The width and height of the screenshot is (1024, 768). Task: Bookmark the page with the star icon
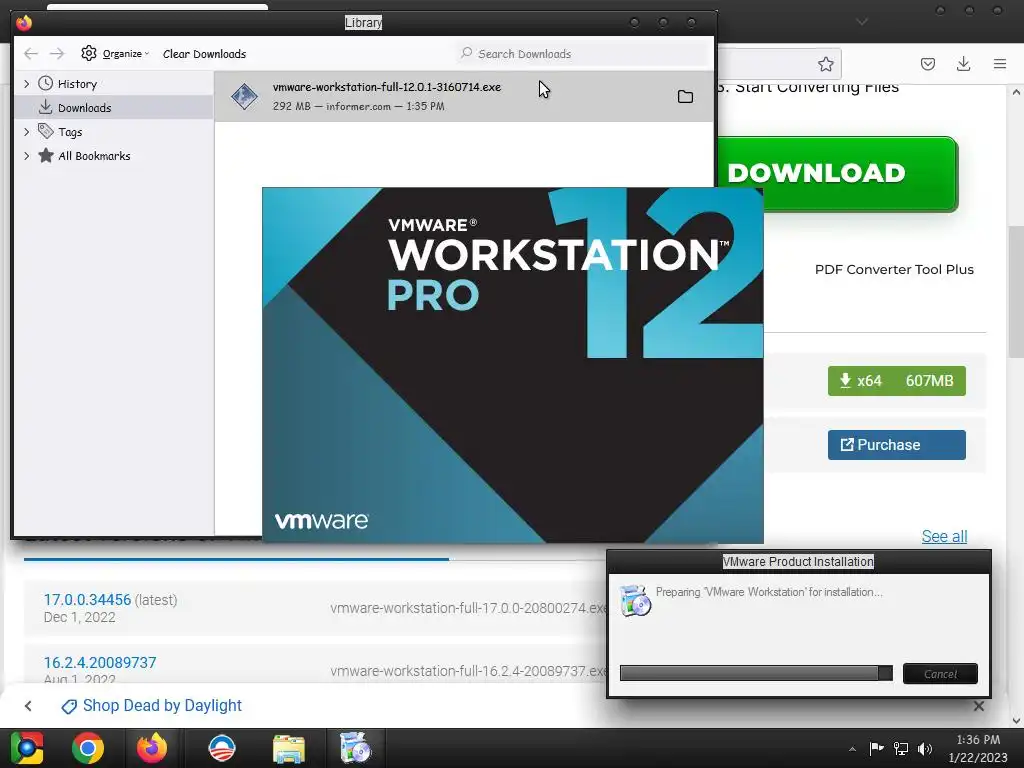[x=825, y=64]
